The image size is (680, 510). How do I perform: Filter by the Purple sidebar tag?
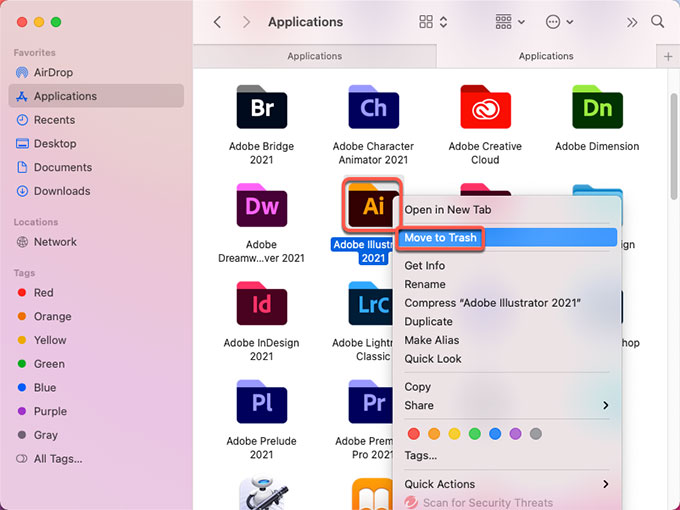tap(96, 411)
